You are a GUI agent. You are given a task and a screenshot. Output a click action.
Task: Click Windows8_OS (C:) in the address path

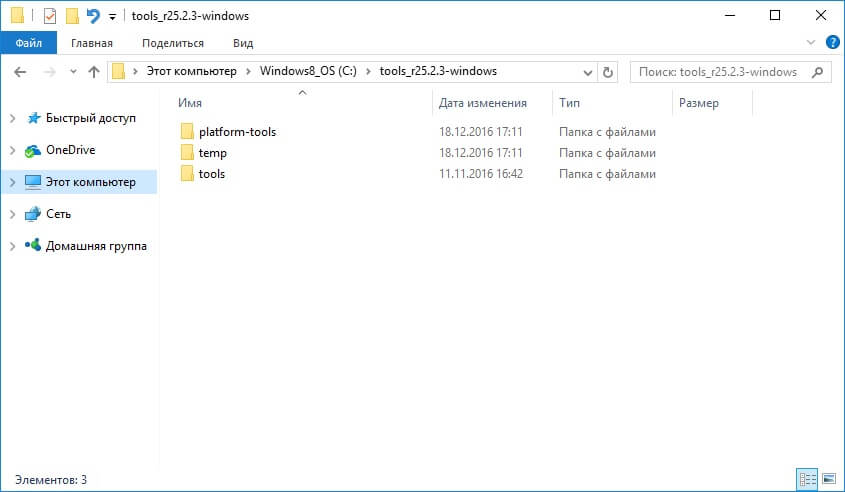click(x=308, y=71)
